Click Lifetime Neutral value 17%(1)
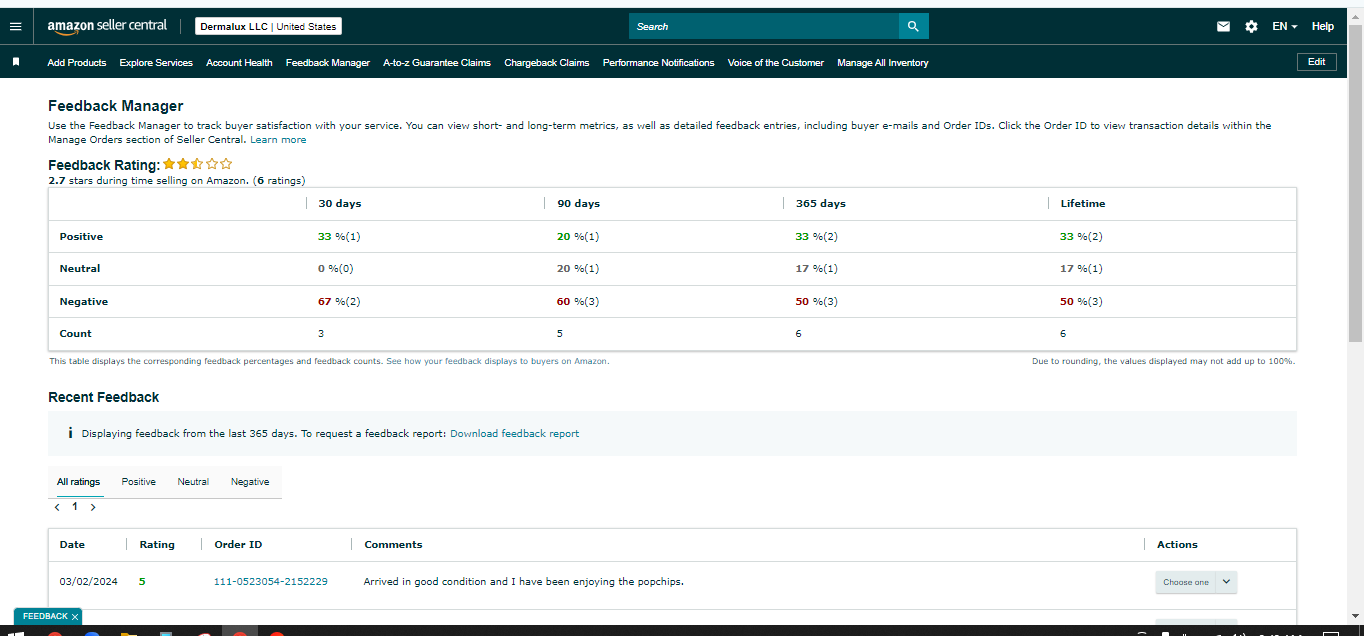Screen dimensions: 1364x636 pos(1081,269)
